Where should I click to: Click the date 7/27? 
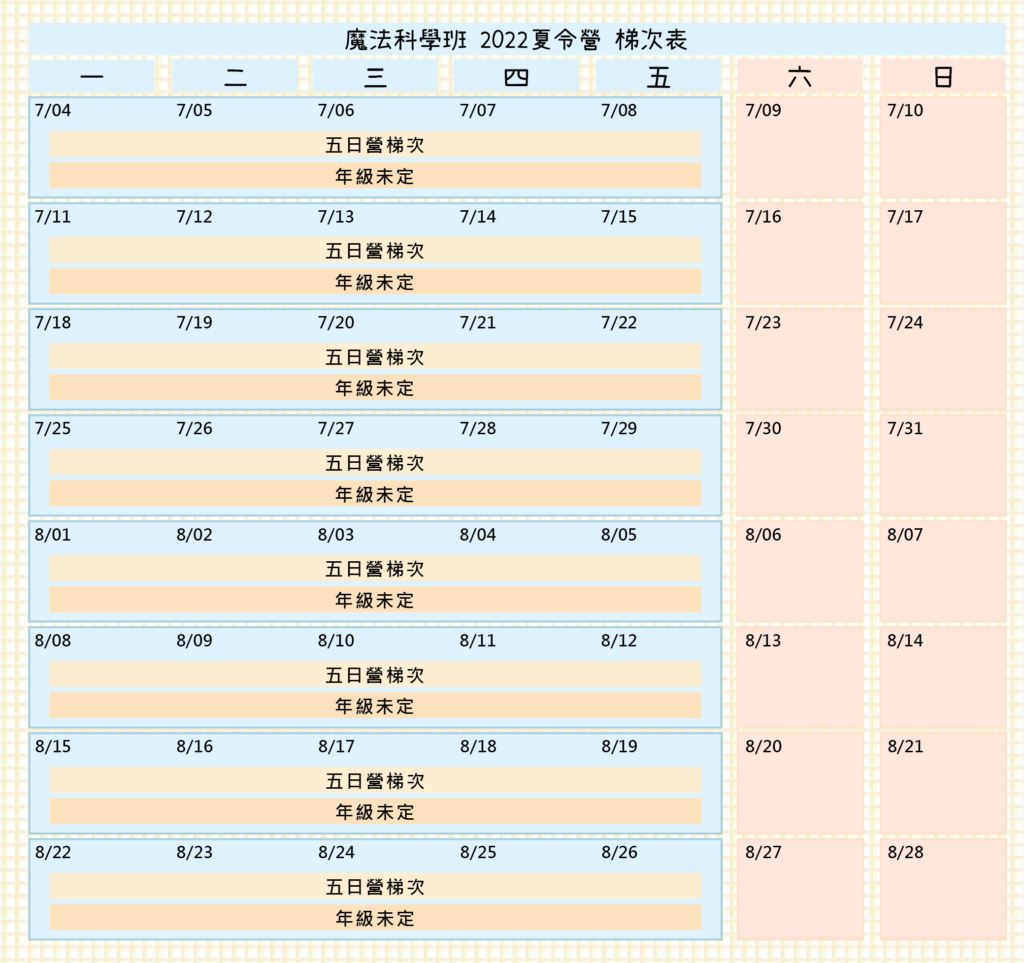(x=336, y=429)
